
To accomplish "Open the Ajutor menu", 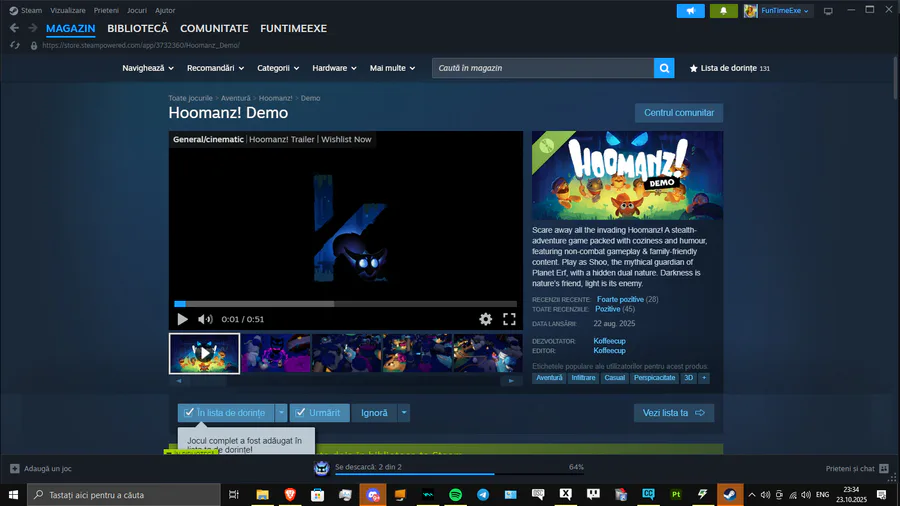I will [165, 10].
